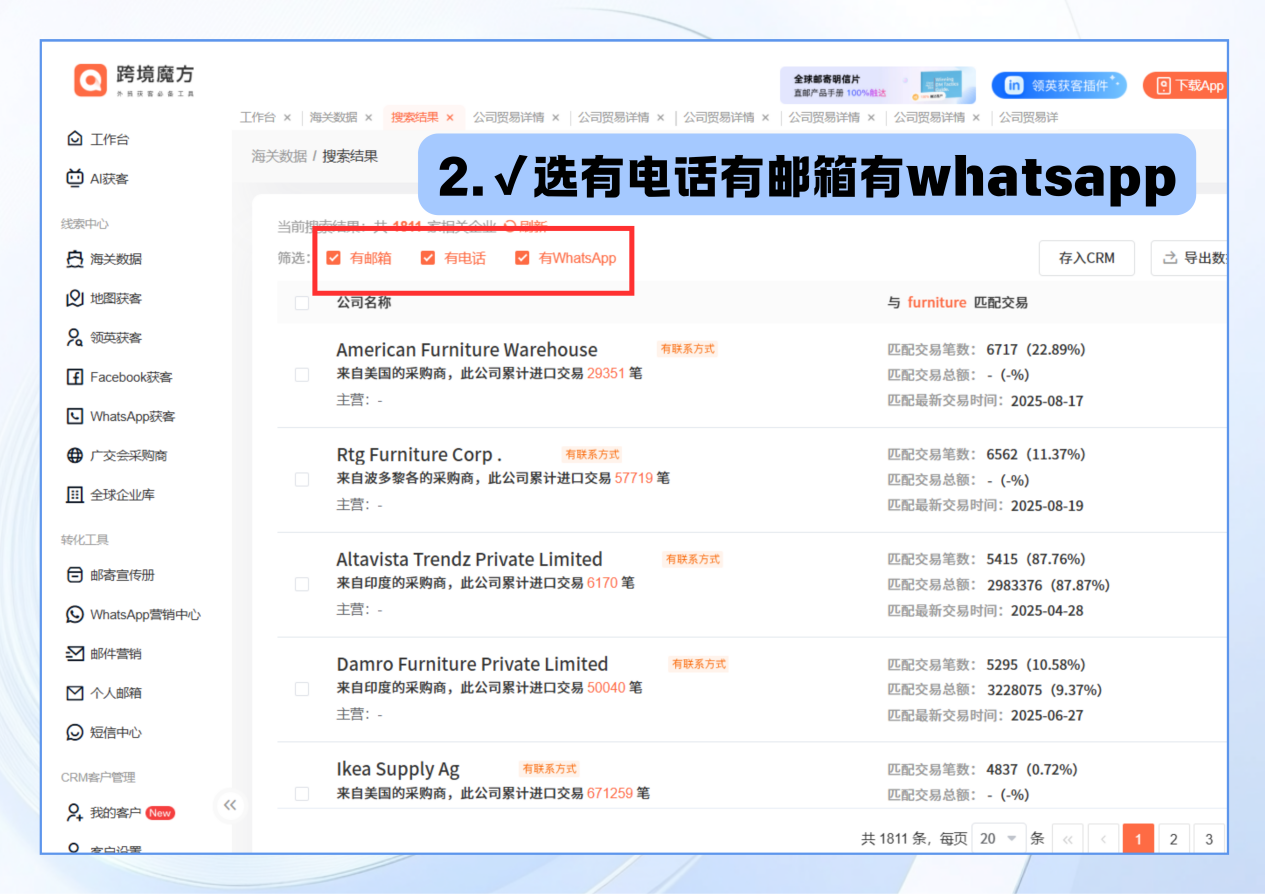Screen dimensions: 1265x894
Task: Uncheck the 有邮箱 filter checkbox
Action: coord(334,258)
